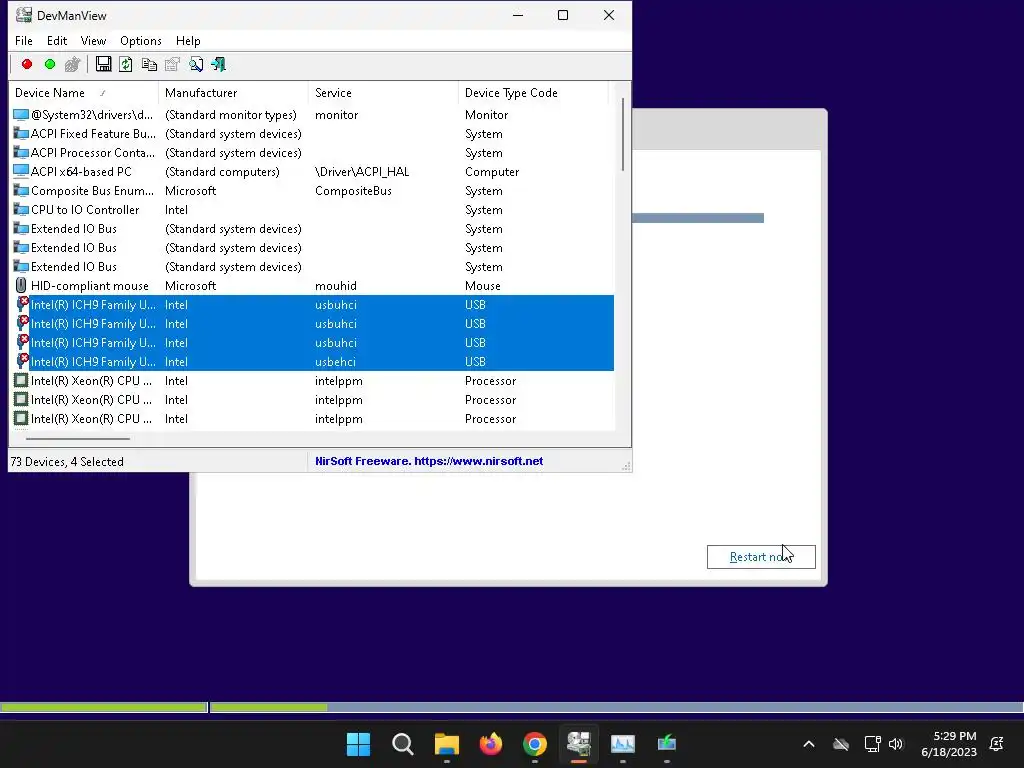The image size is (1024, 768).
Task: Select the ACPI Processor Conta... row
Action: [x=312, y=153]
